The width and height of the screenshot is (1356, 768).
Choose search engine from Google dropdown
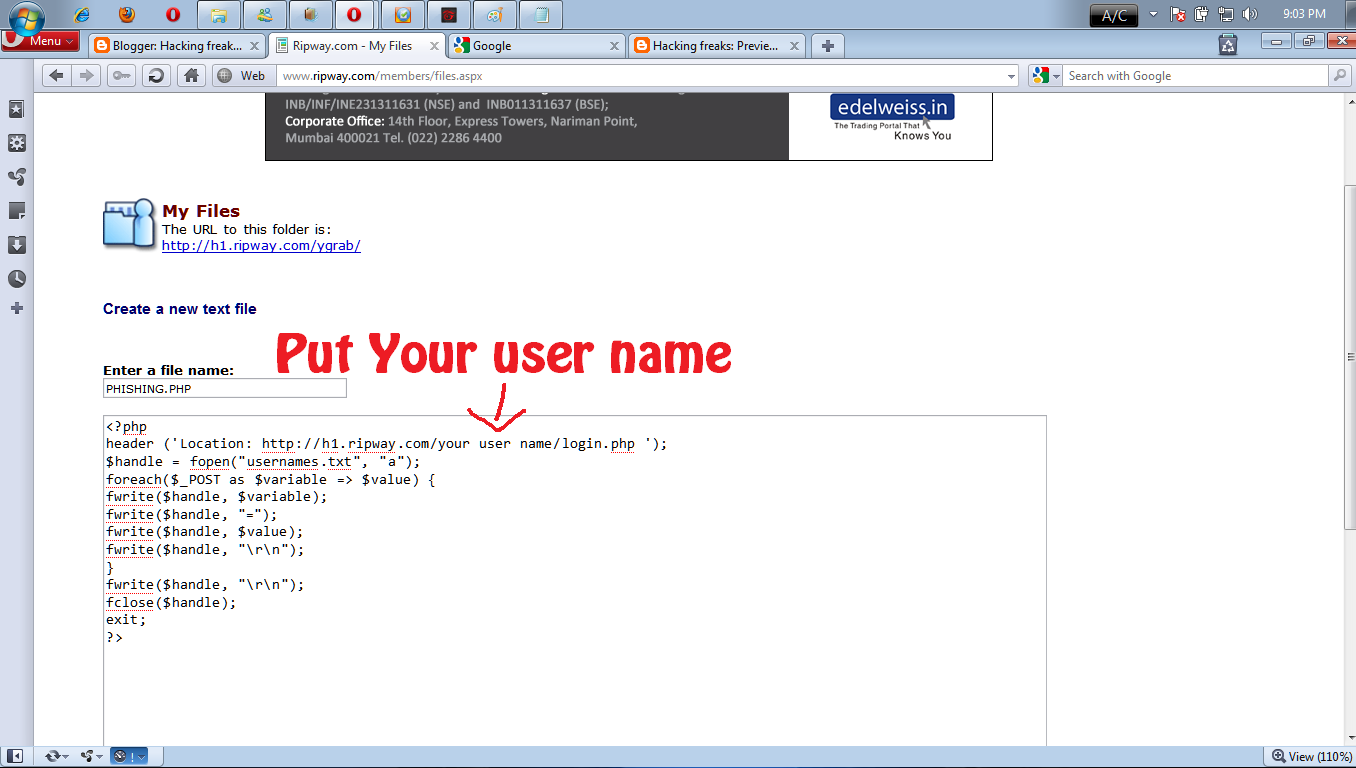pos(1046,76)
